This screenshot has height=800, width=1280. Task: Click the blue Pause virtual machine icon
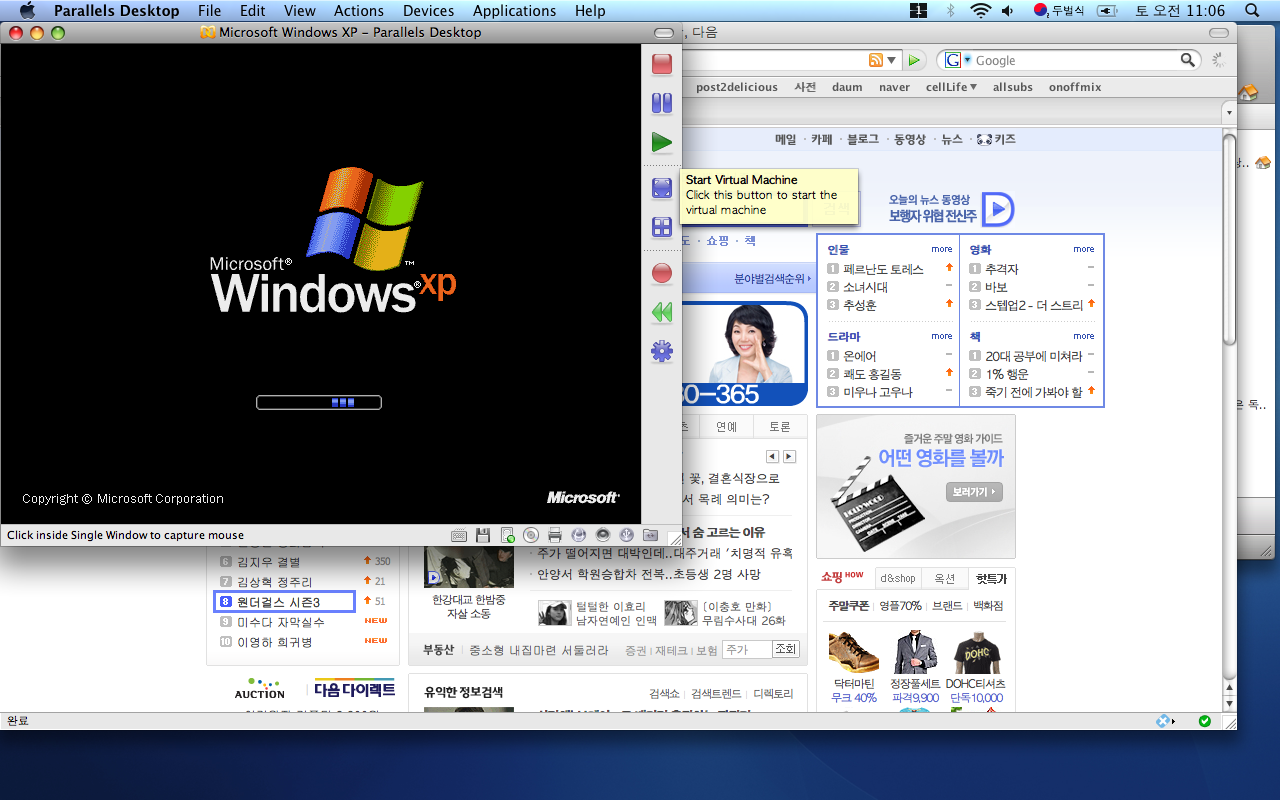662,103
